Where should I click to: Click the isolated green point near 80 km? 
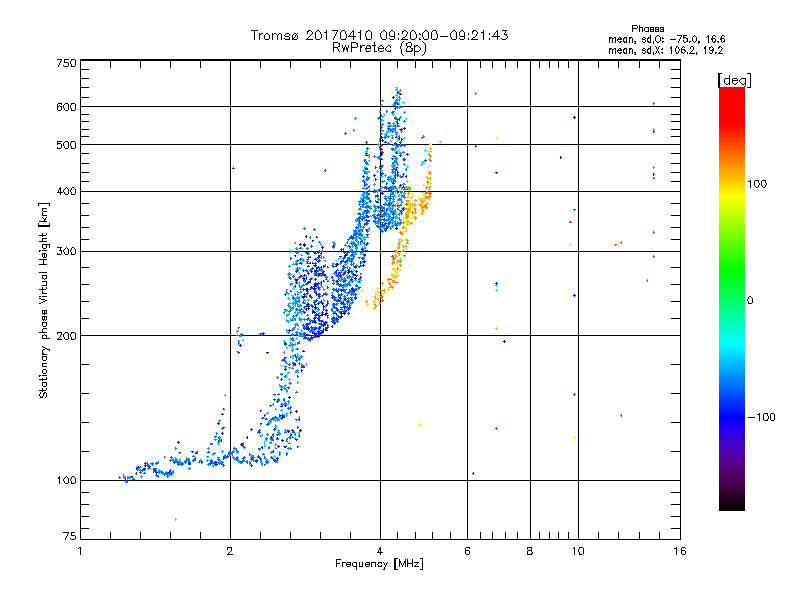pyautogui.click(x=176, y=519)
